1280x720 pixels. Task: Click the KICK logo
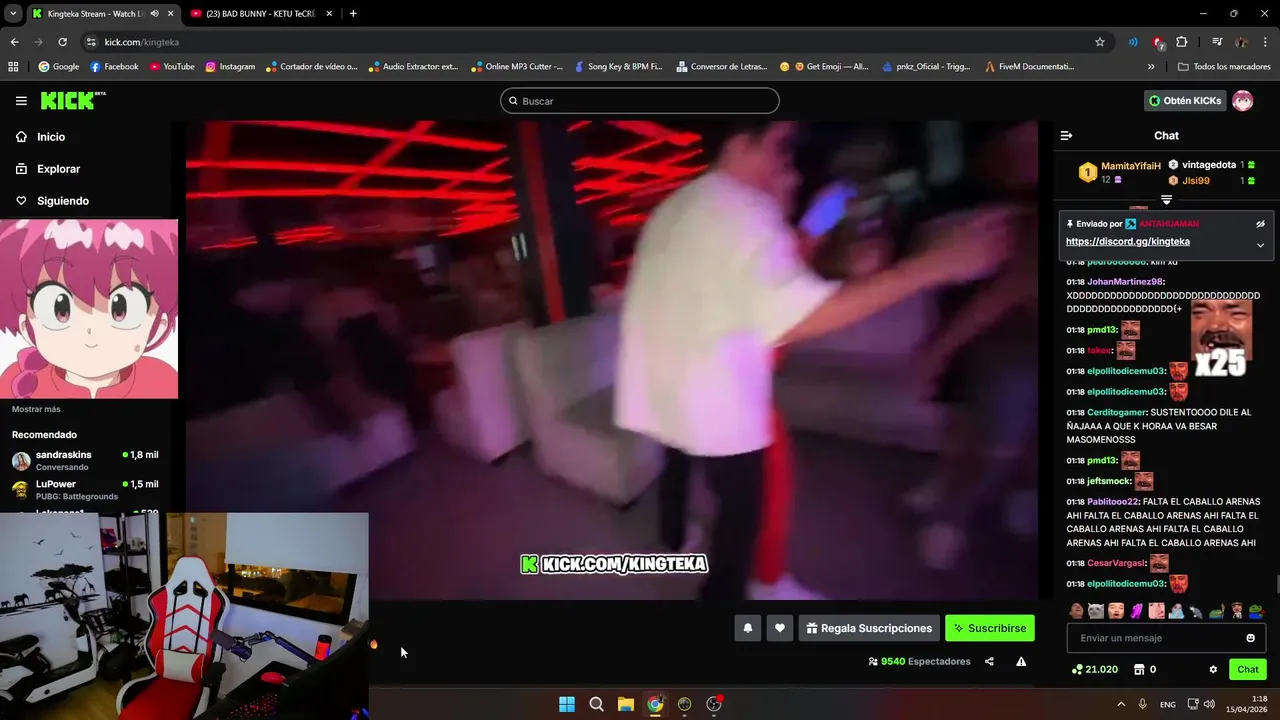[72, 100]
